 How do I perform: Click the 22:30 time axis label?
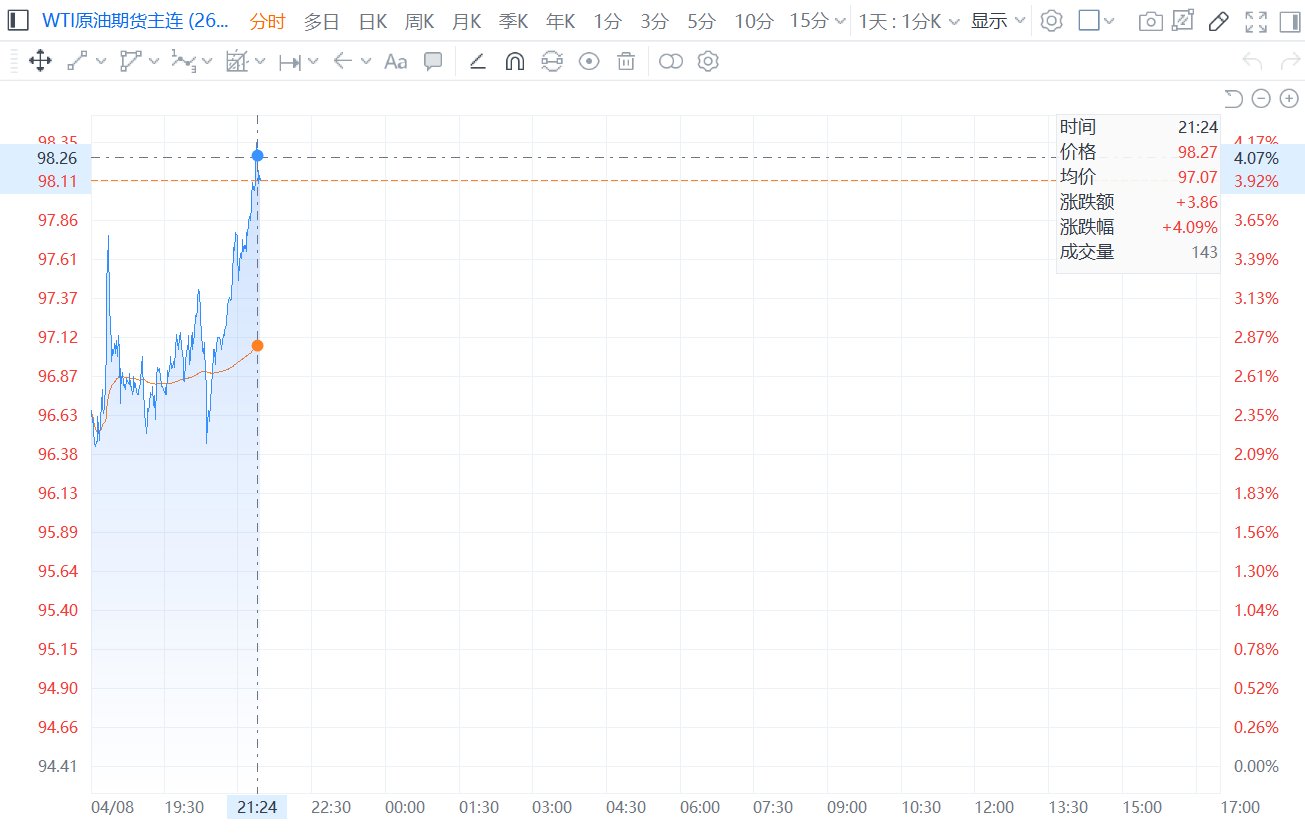pyautogui.click(x=331, y=807)
